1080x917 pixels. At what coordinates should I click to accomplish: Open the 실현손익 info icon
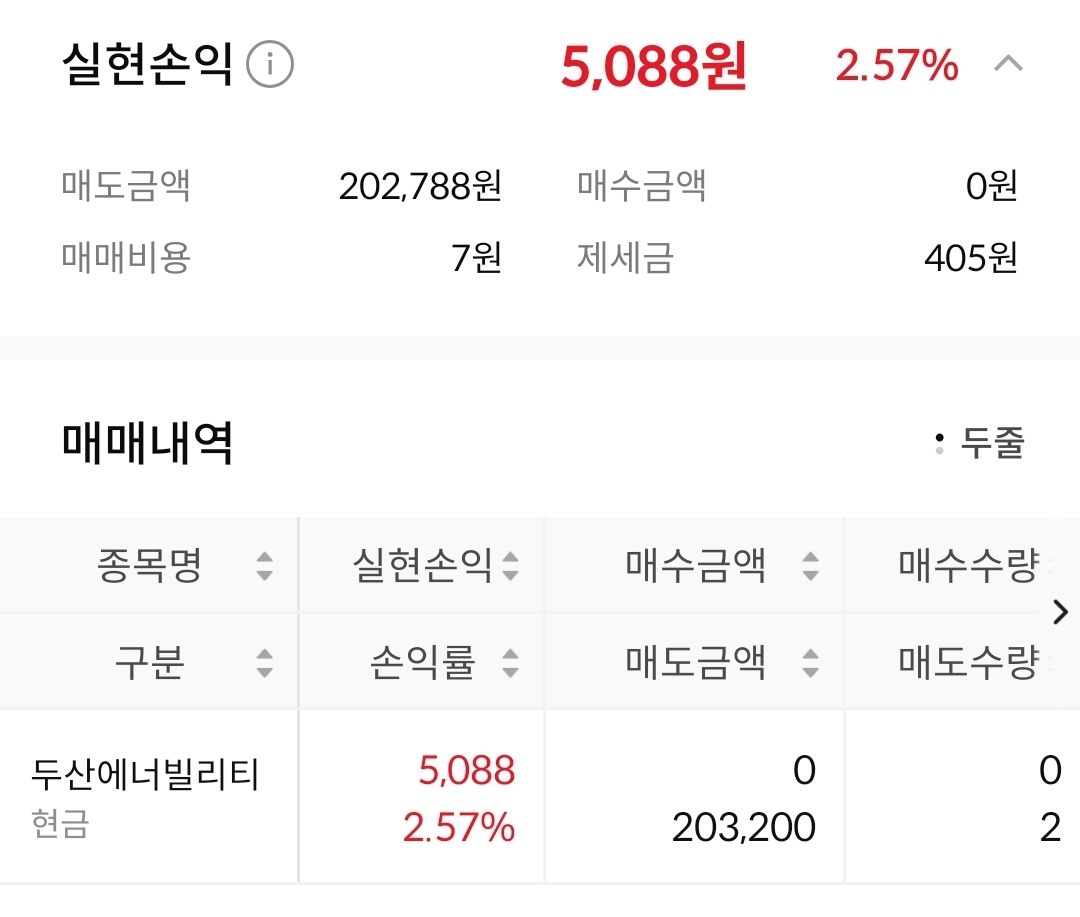pyautogui.click(x=269, y=66)
